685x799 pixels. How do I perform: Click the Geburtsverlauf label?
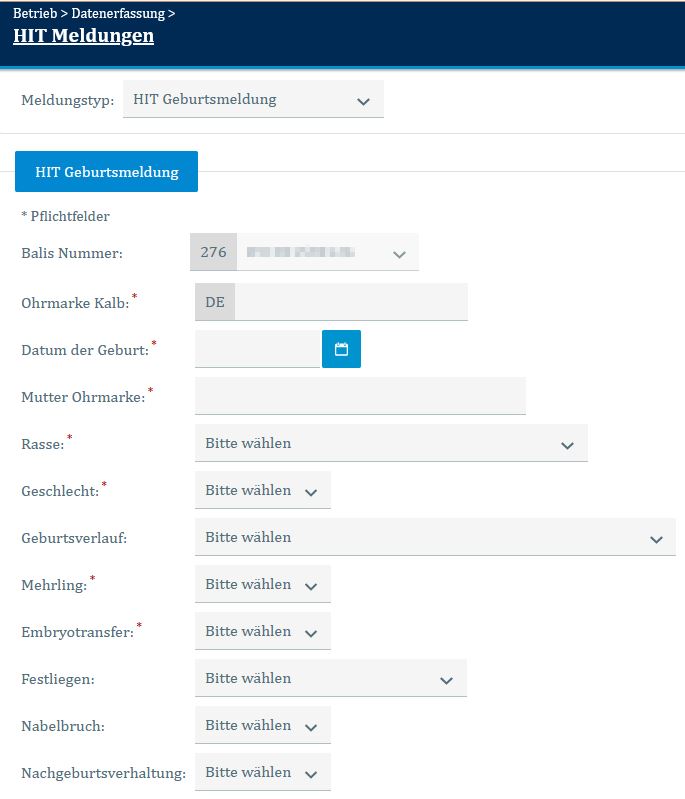(74, 538)
